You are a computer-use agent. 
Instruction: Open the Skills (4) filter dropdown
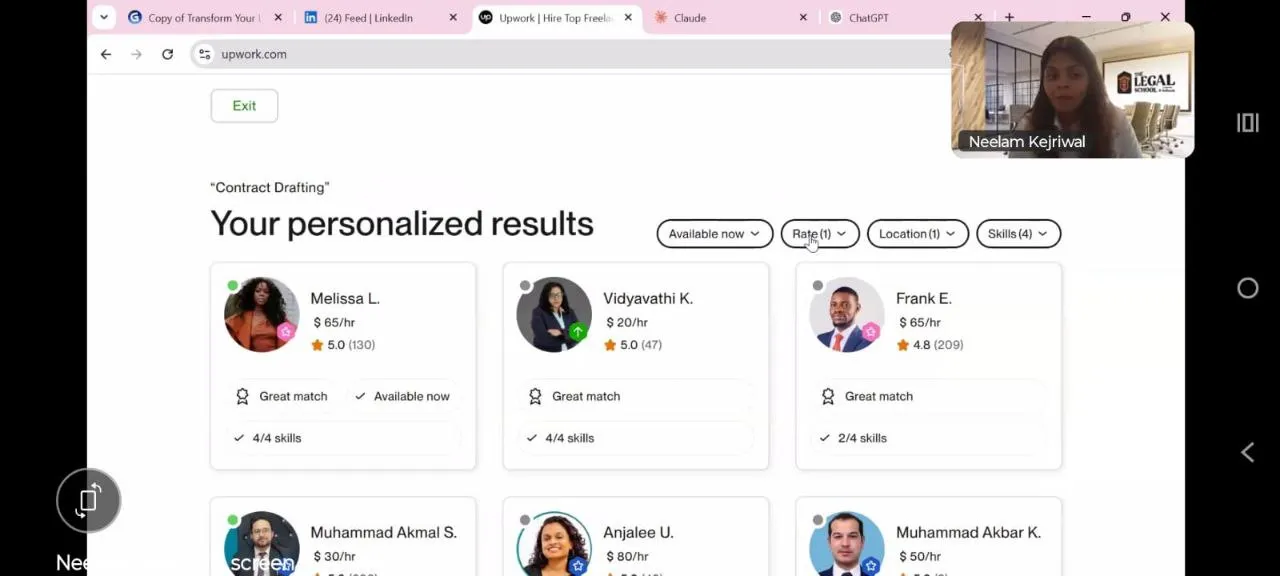[x=1017, y=234]
